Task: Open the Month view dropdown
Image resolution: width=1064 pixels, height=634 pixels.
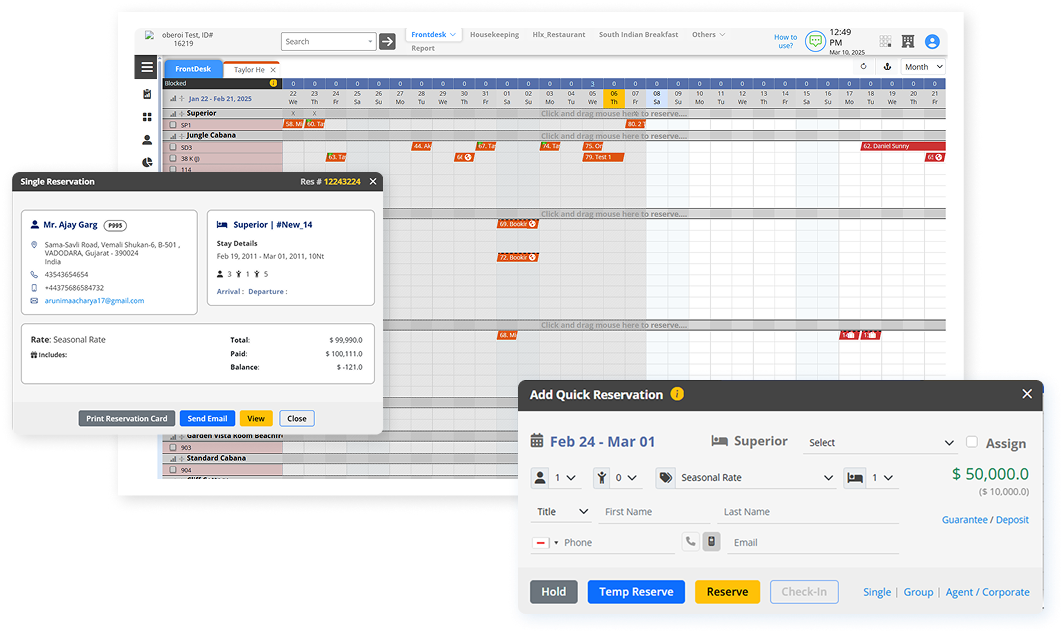Action: point(923,67)
